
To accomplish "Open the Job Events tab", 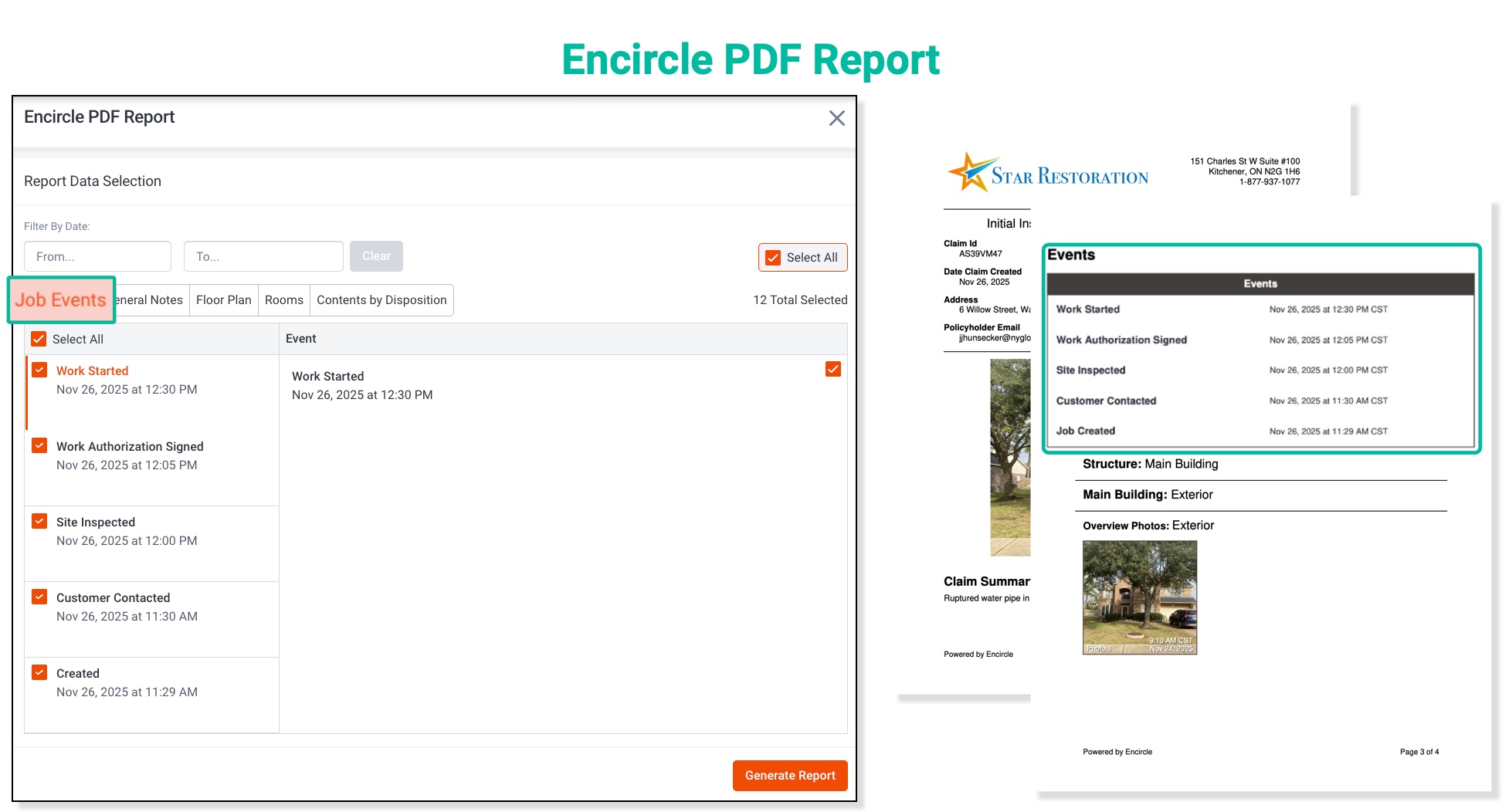I will tap(61, 299).
